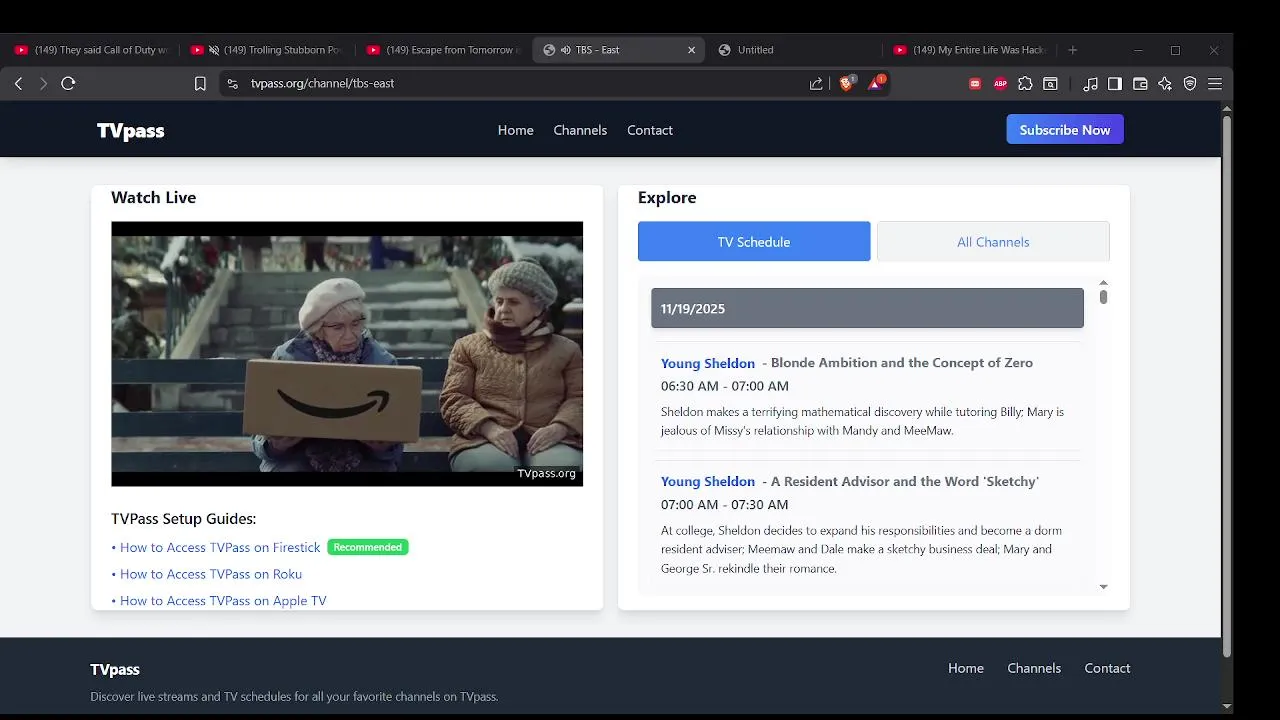Bookmark this page with the bookmark icon
Screen dimensions: 1280x720
200,84
